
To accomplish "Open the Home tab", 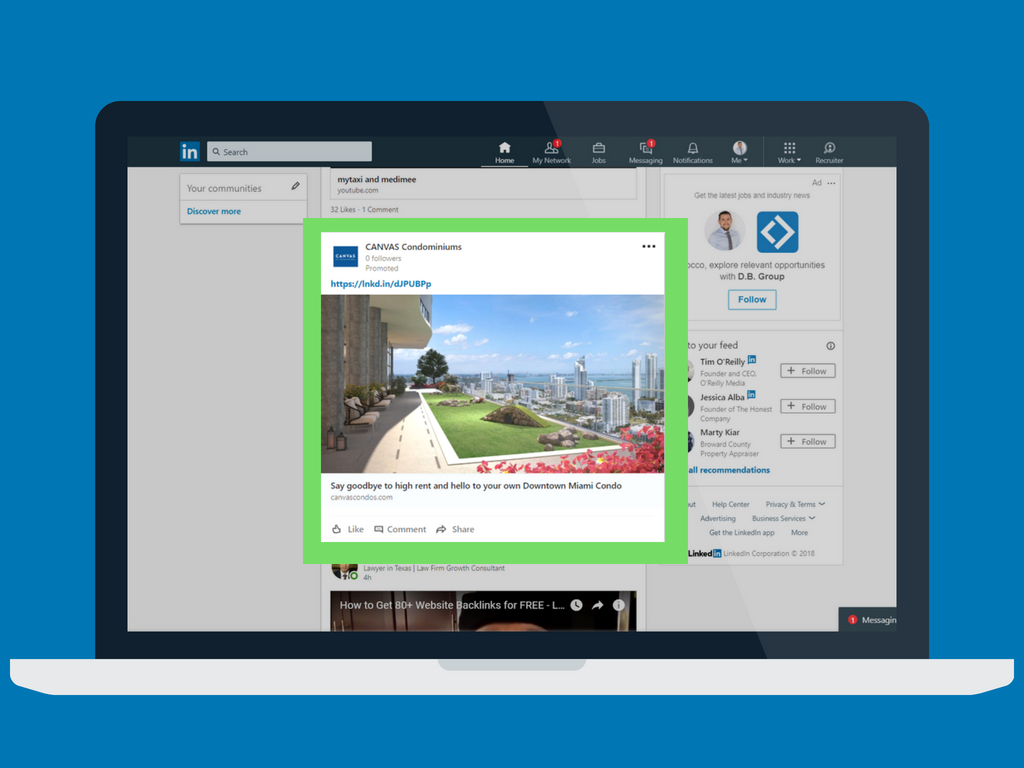I will [504, 153].
